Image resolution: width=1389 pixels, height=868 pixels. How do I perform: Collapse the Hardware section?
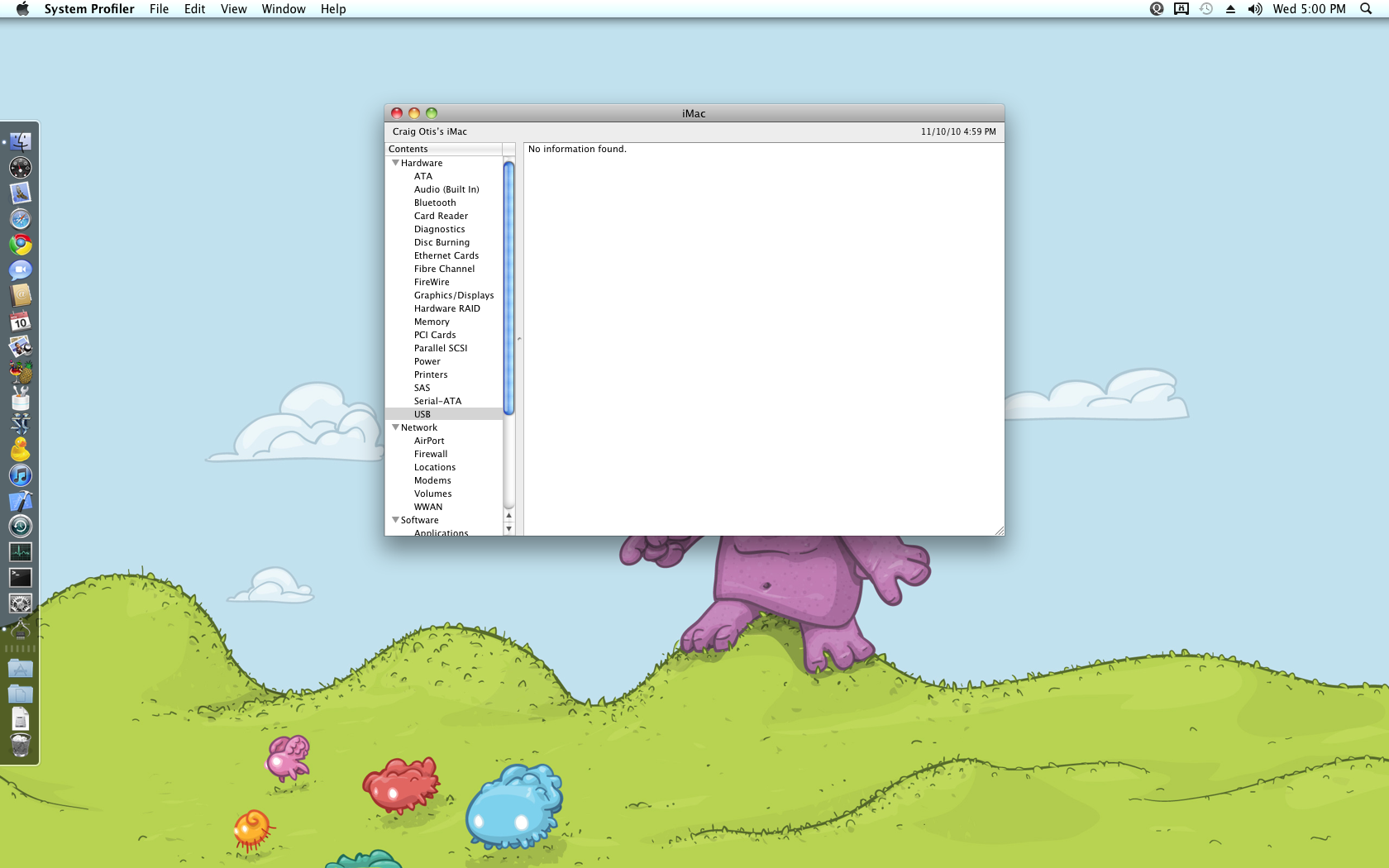point(395,163)
